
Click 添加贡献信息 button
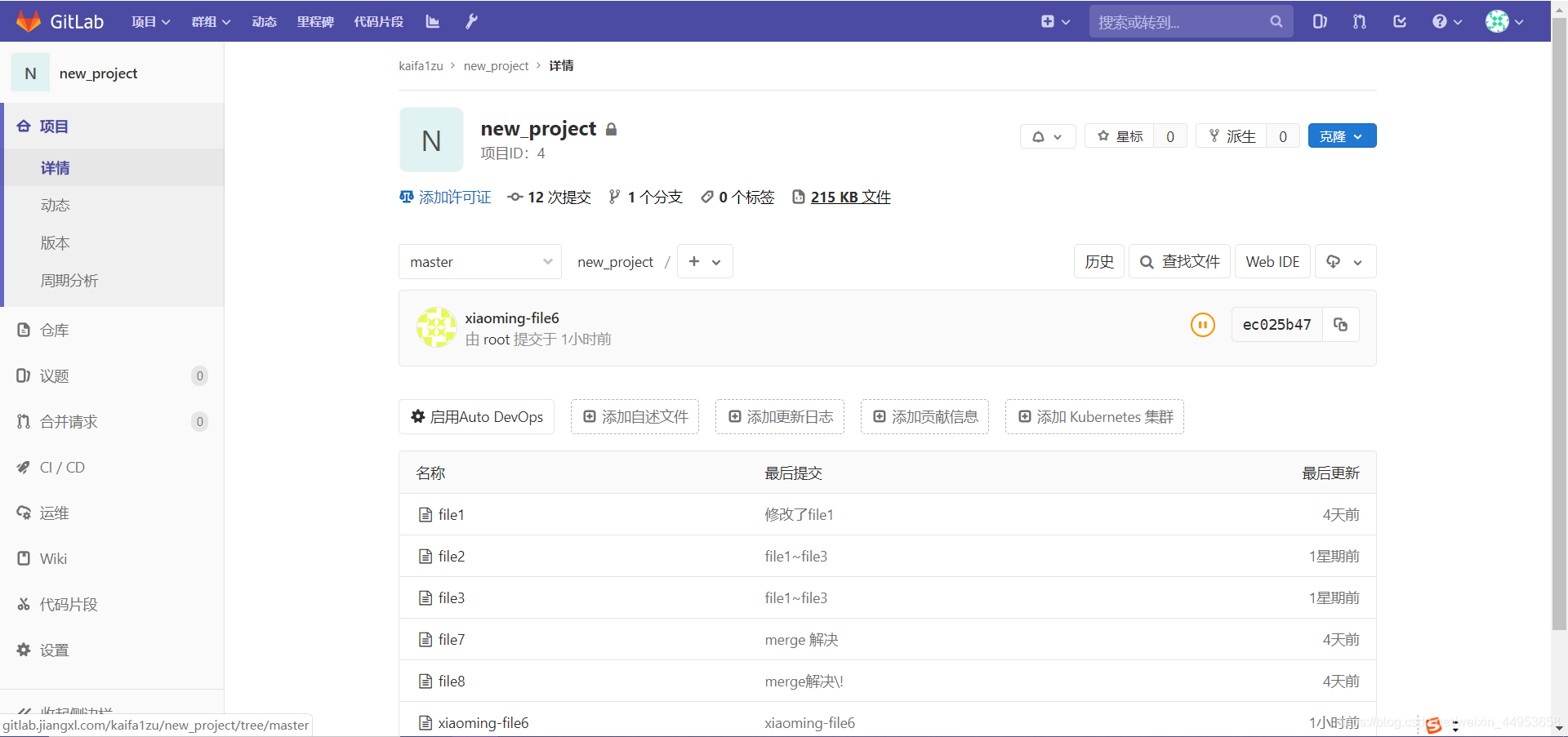point(924,417)
